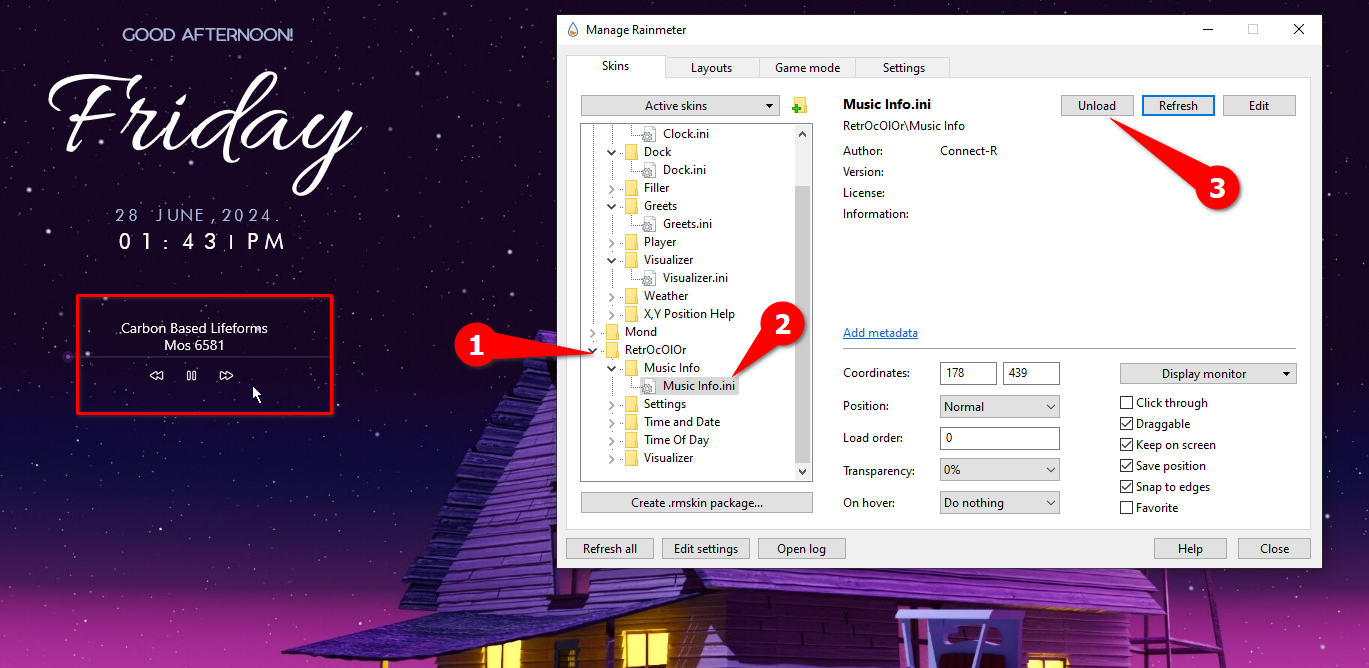Switch to the Skins tab
This screenshot has height=668, width=1369.
(616, 66)
